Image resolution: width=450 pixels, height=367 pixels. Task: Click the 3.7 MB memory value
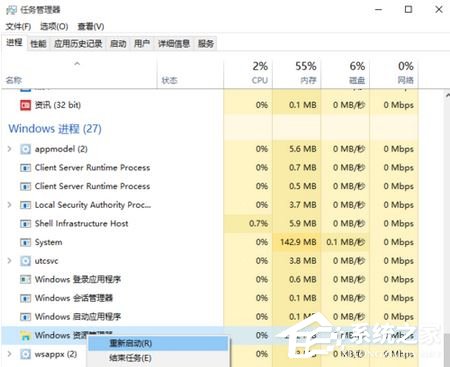(303, 205)
